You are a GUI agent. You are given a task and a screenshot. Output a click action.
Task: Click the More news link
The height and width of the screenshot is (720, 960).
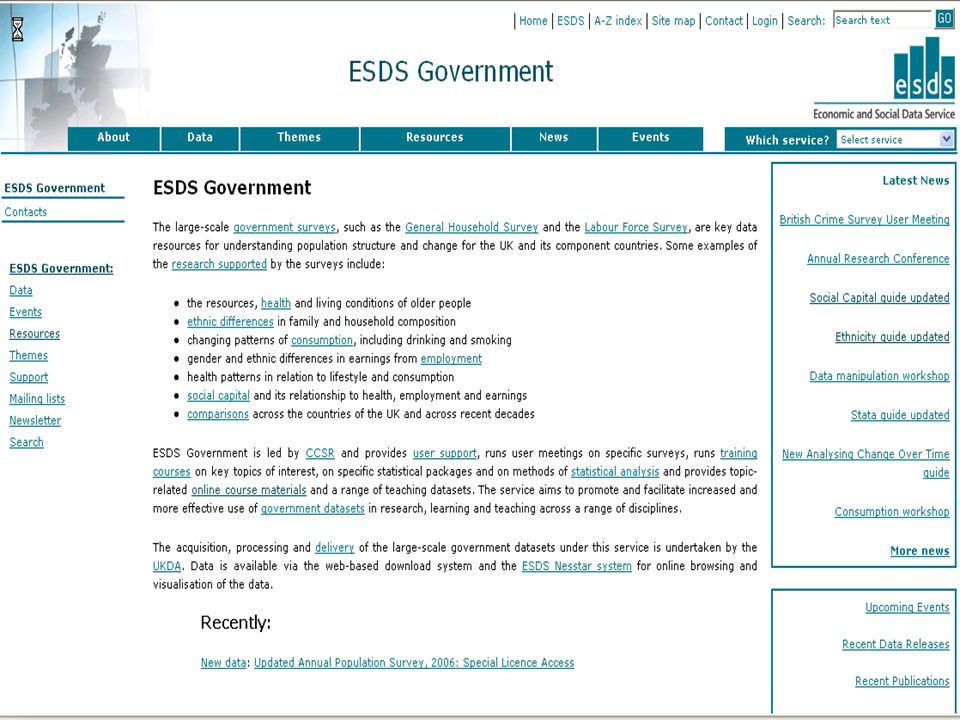pyautogui.click(x=920, y=551)
